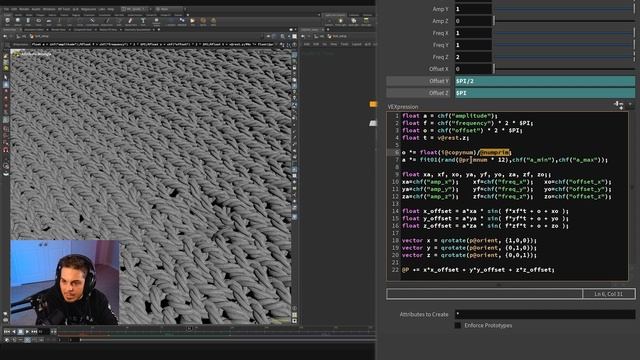This screenshot has width=640, height=360.
Task: Click the highlighted '@numprim' text on line 6
Action: [x=494, y=153]
